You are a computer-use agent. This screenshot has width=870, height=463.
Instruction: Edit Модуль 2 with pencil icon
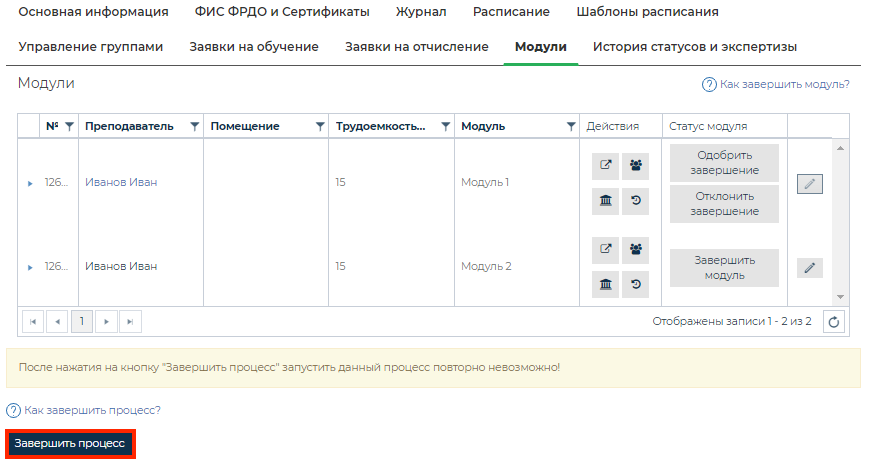point(810,268)
